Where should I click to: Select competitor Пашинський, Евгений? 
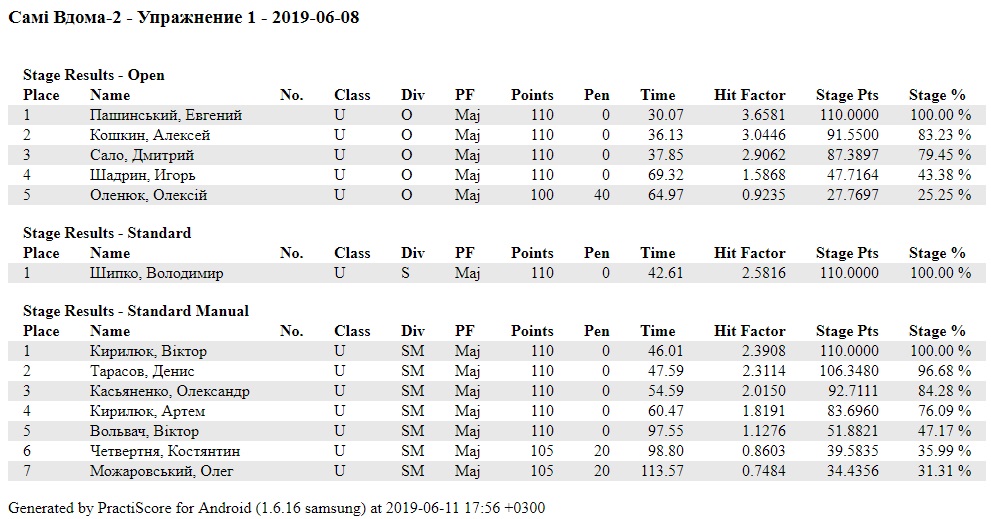(165, 115)
